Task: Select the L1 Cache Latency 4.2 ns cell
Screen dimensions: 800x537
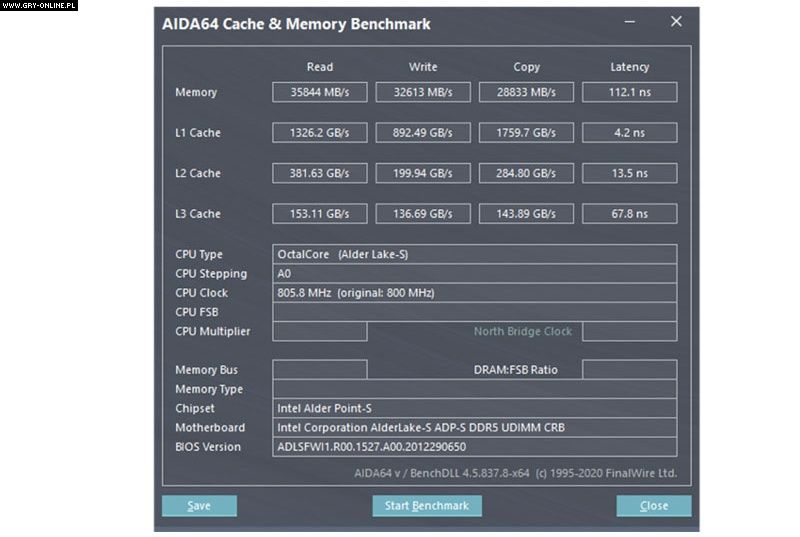Action: [629, 133]
